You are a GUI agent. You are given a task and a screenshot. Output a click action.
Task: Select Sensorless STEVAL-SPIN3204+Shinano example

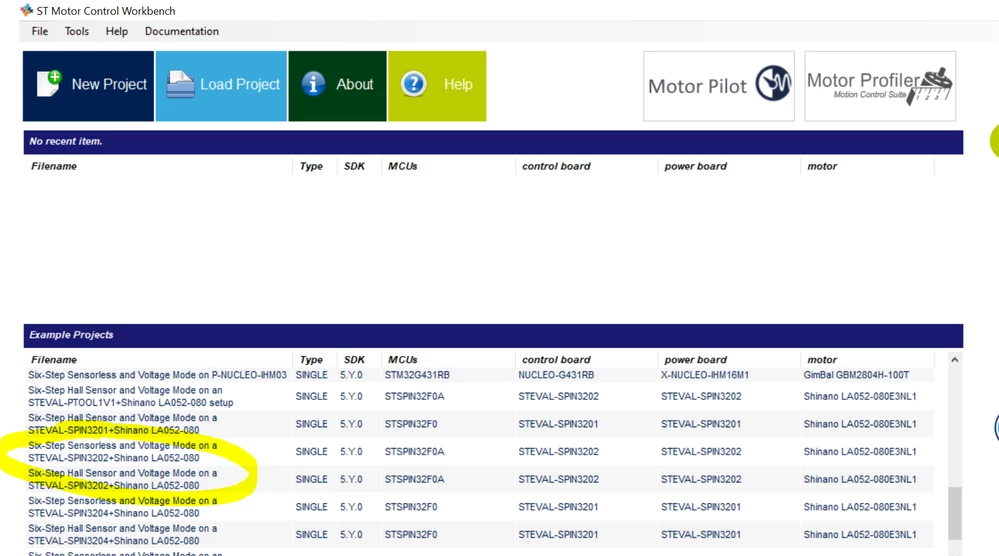pos(122,507)
